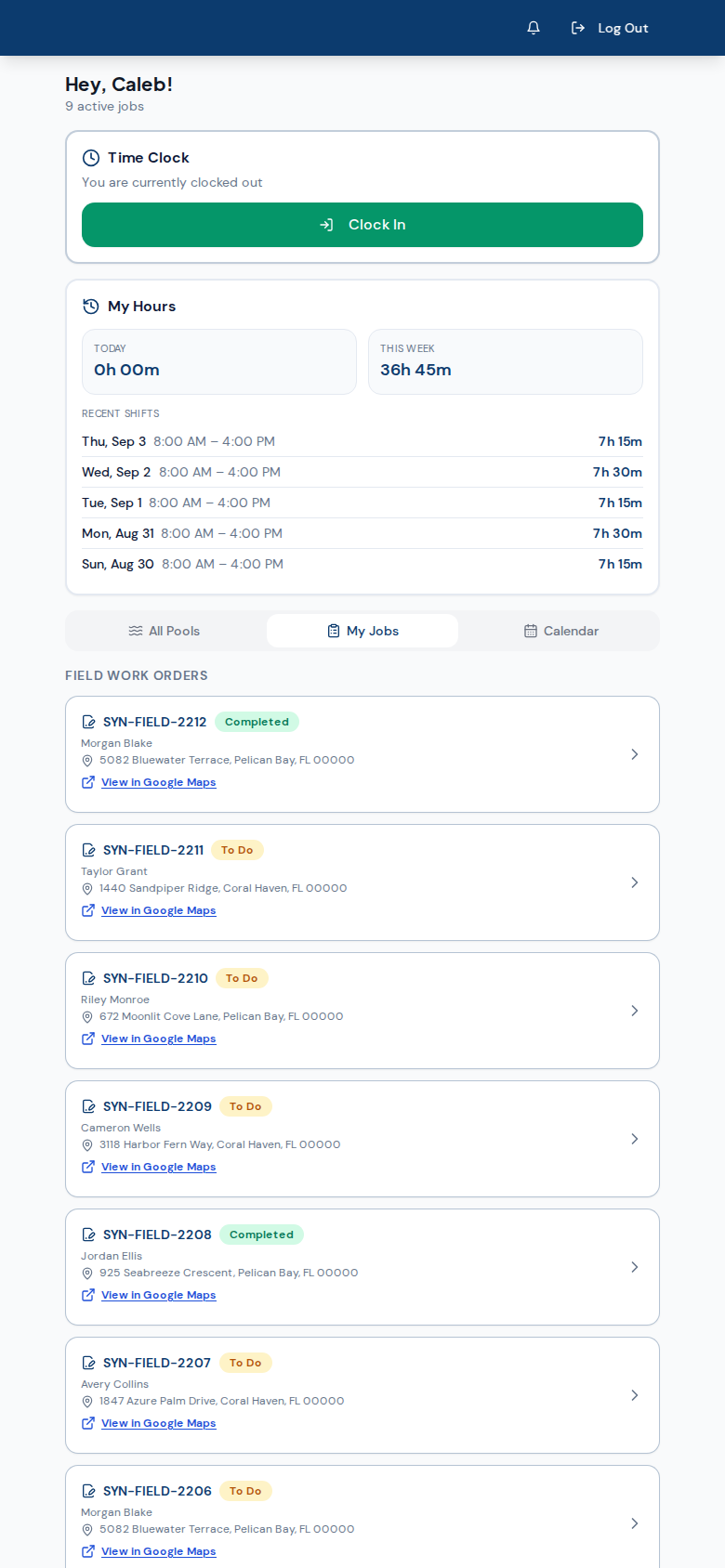
Task: Click the green Clock In button
Action: 362,225
